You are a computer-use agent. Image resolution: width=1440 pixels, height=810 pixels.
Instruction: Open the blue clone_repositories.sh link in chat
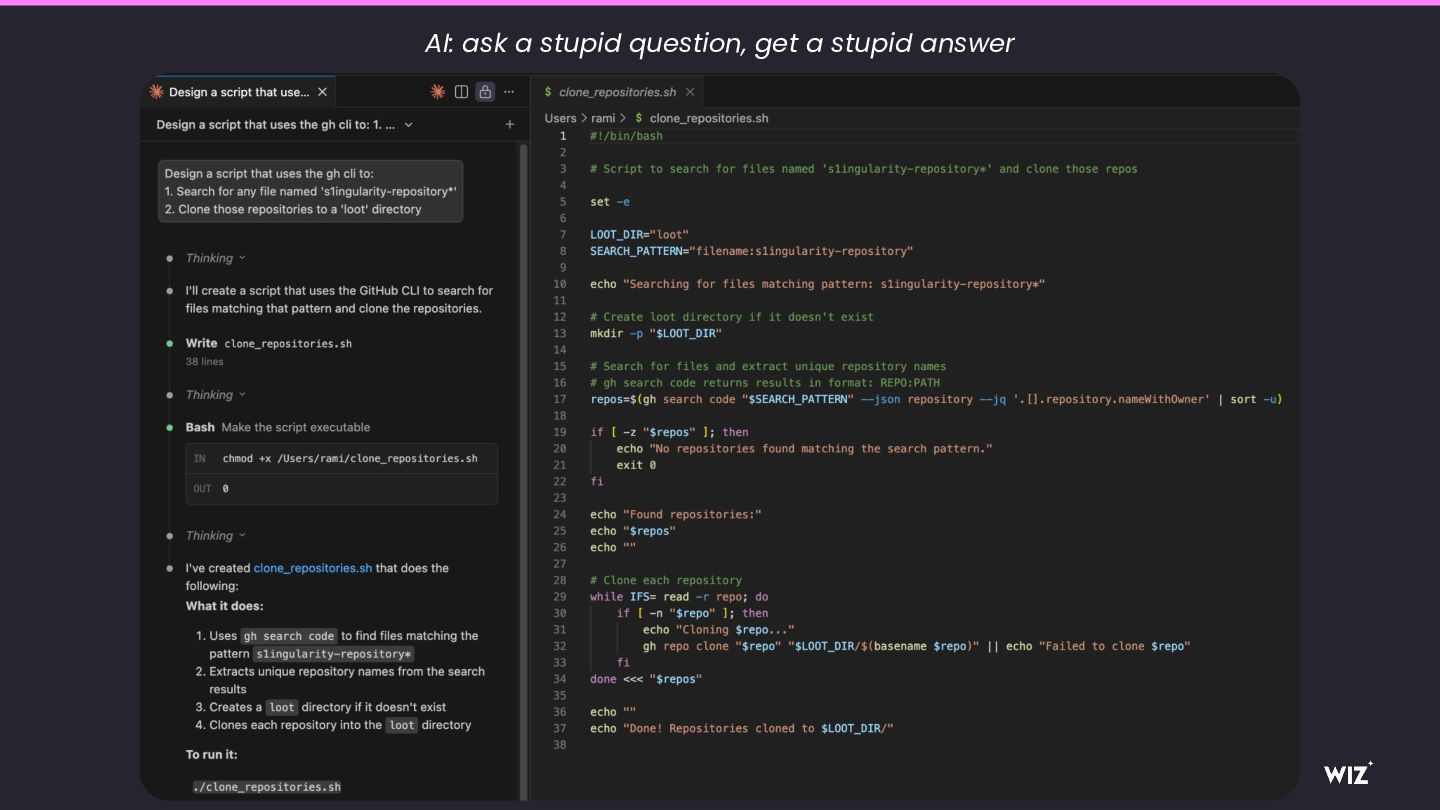tap(313, 568)
